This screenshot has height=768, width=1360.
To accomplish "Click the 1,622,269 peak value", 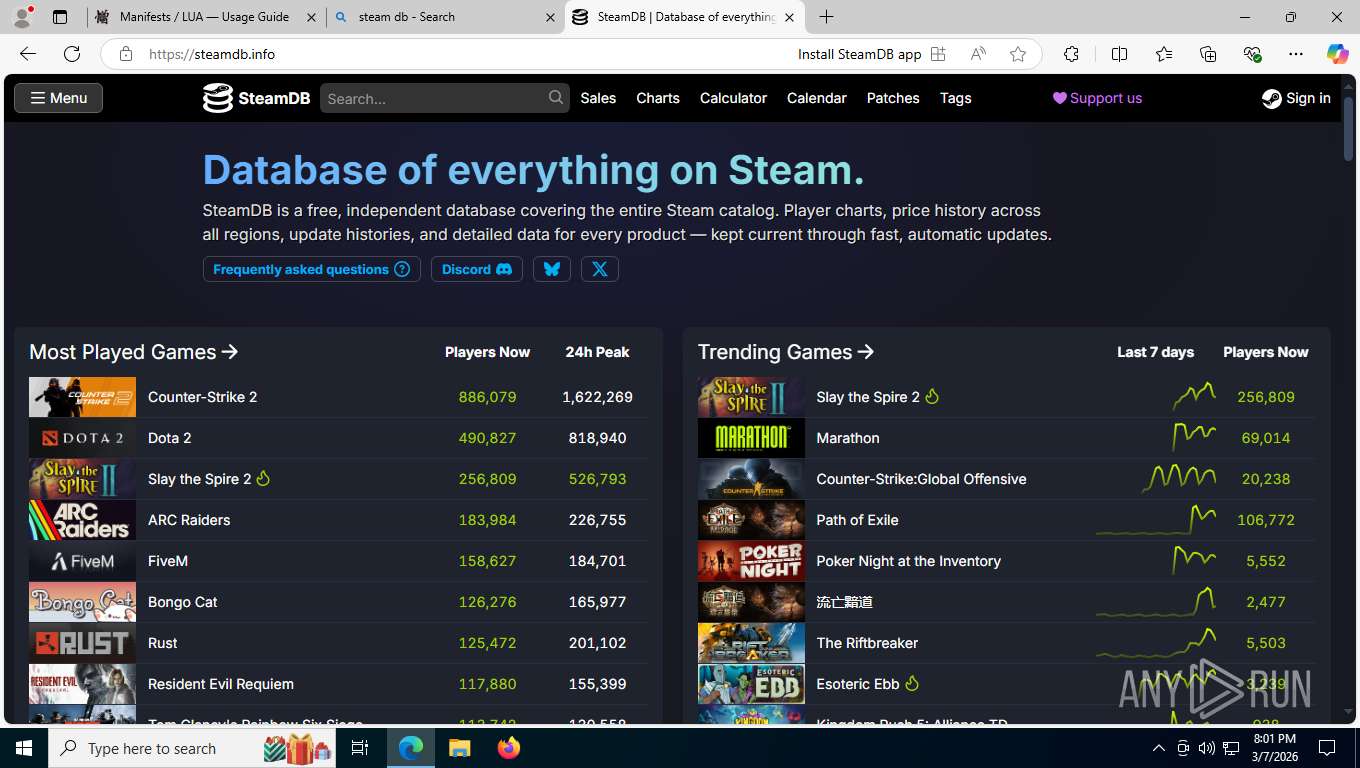I will point(597,397).
